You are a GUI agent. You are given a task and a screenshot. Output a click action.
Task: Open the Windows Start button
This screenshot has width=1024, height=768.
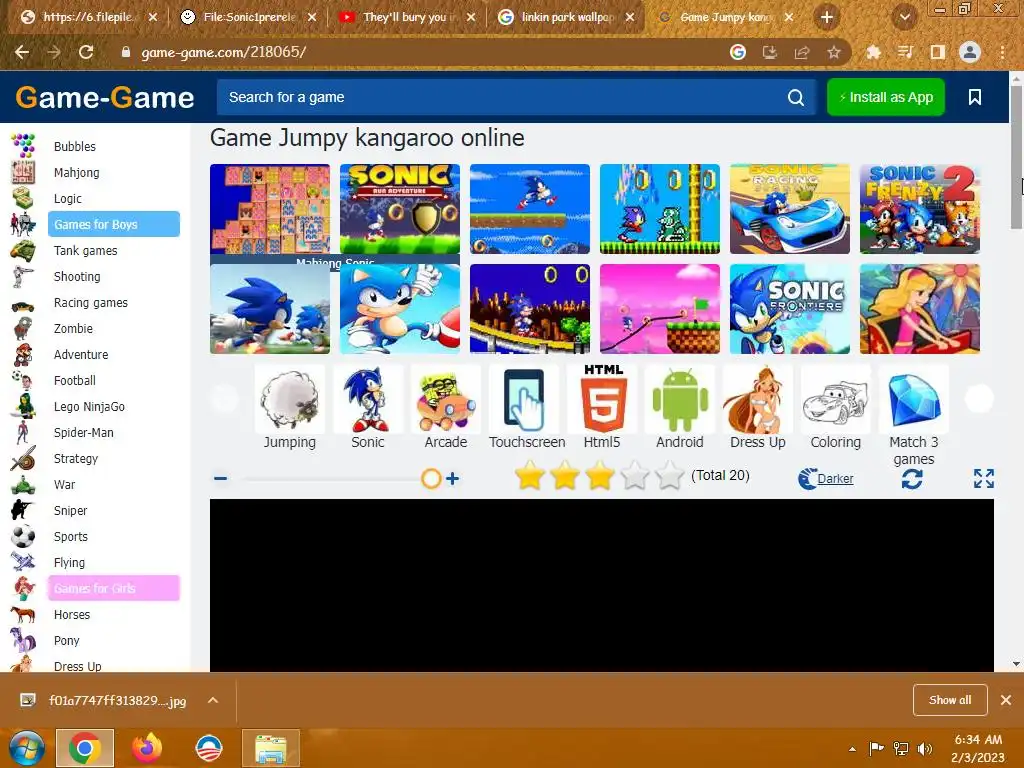click(27, 748)
